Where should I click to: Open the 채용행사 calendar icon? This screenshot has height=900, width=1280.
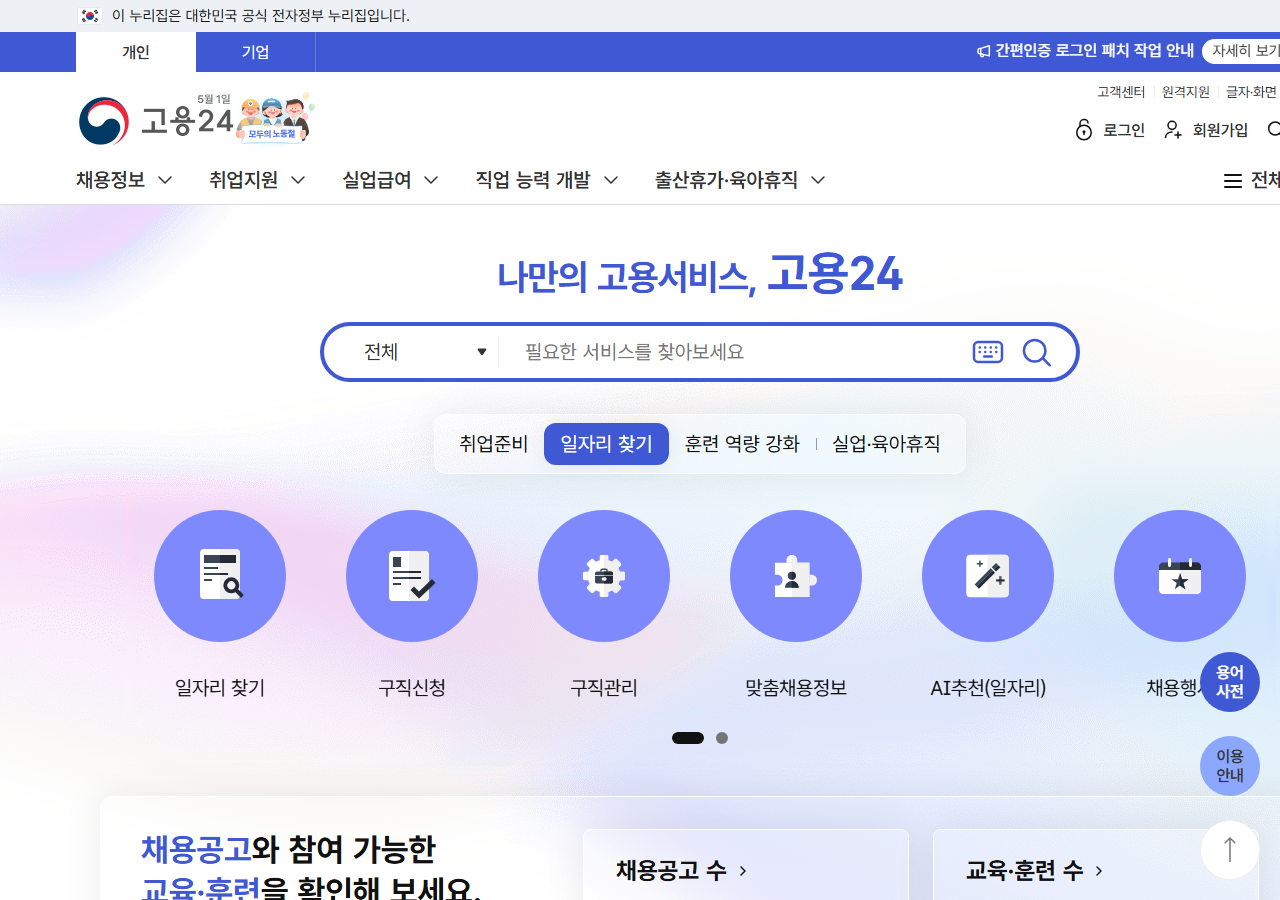pos(1180,576)
